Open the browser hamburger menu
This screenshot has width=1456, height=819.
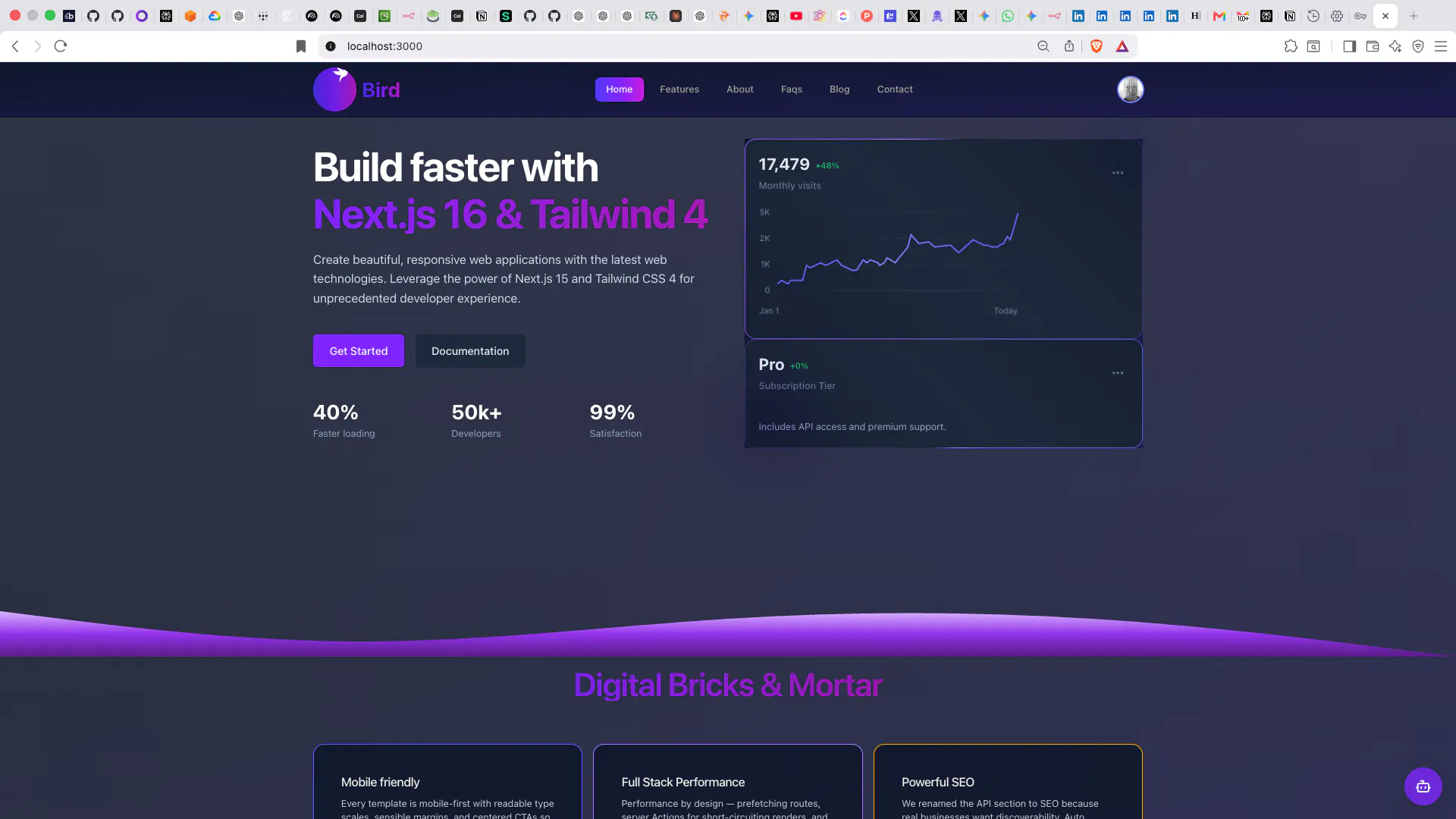pos(1441,46)
